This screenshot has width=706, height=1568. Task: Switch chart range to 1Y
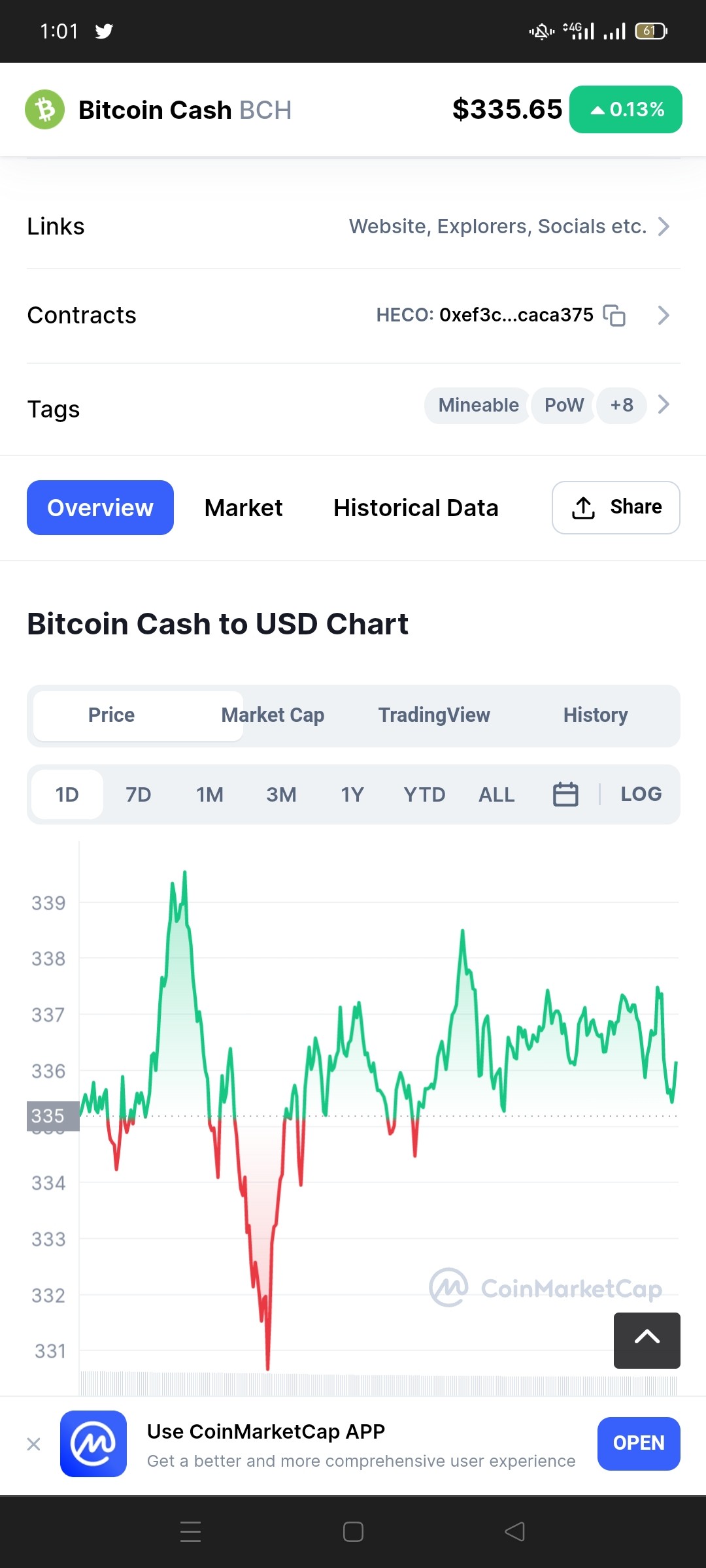[x=352, y=794]
